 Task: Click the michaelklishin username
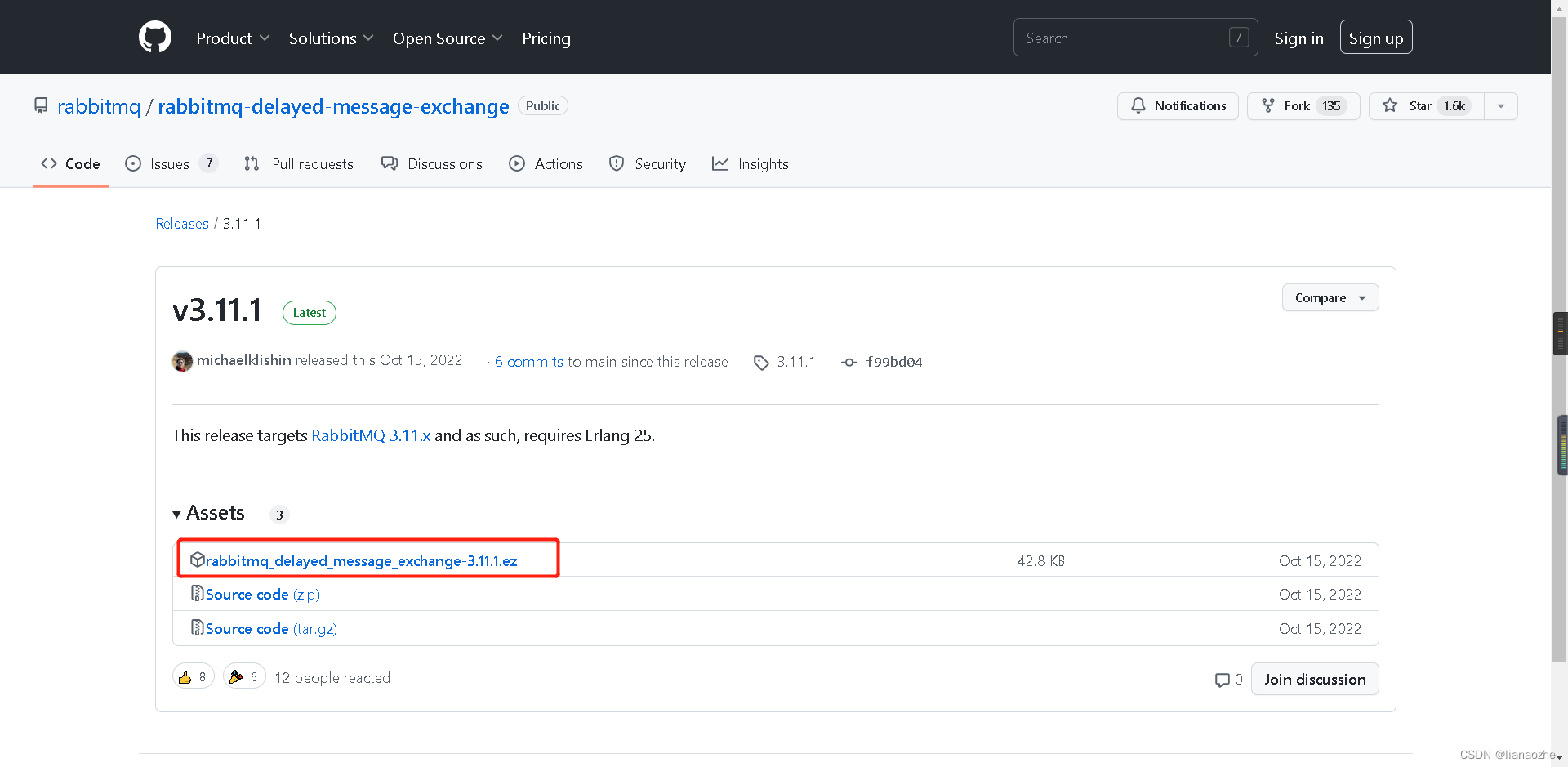point(243,360)
